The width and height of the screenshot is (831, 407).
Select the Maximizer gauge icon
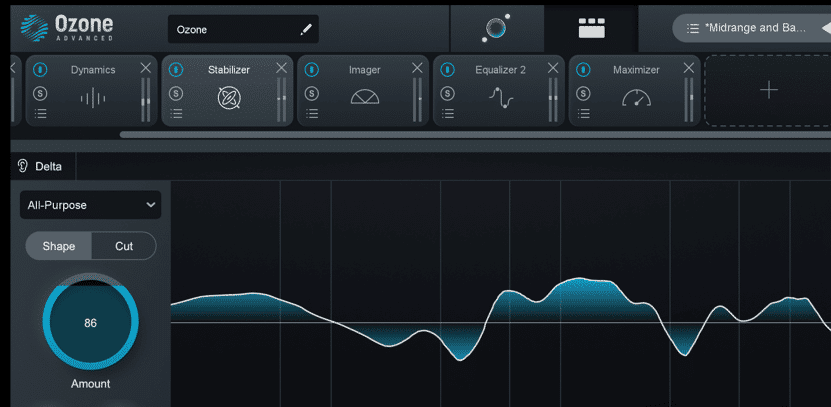(636, 98)
